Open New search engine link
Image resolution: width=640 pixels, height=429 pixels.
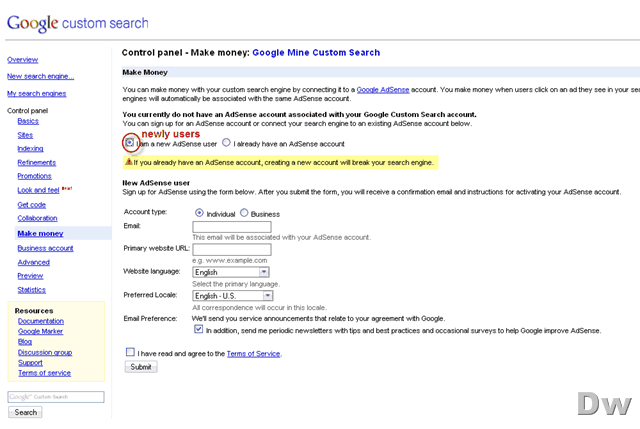point(40,76)
